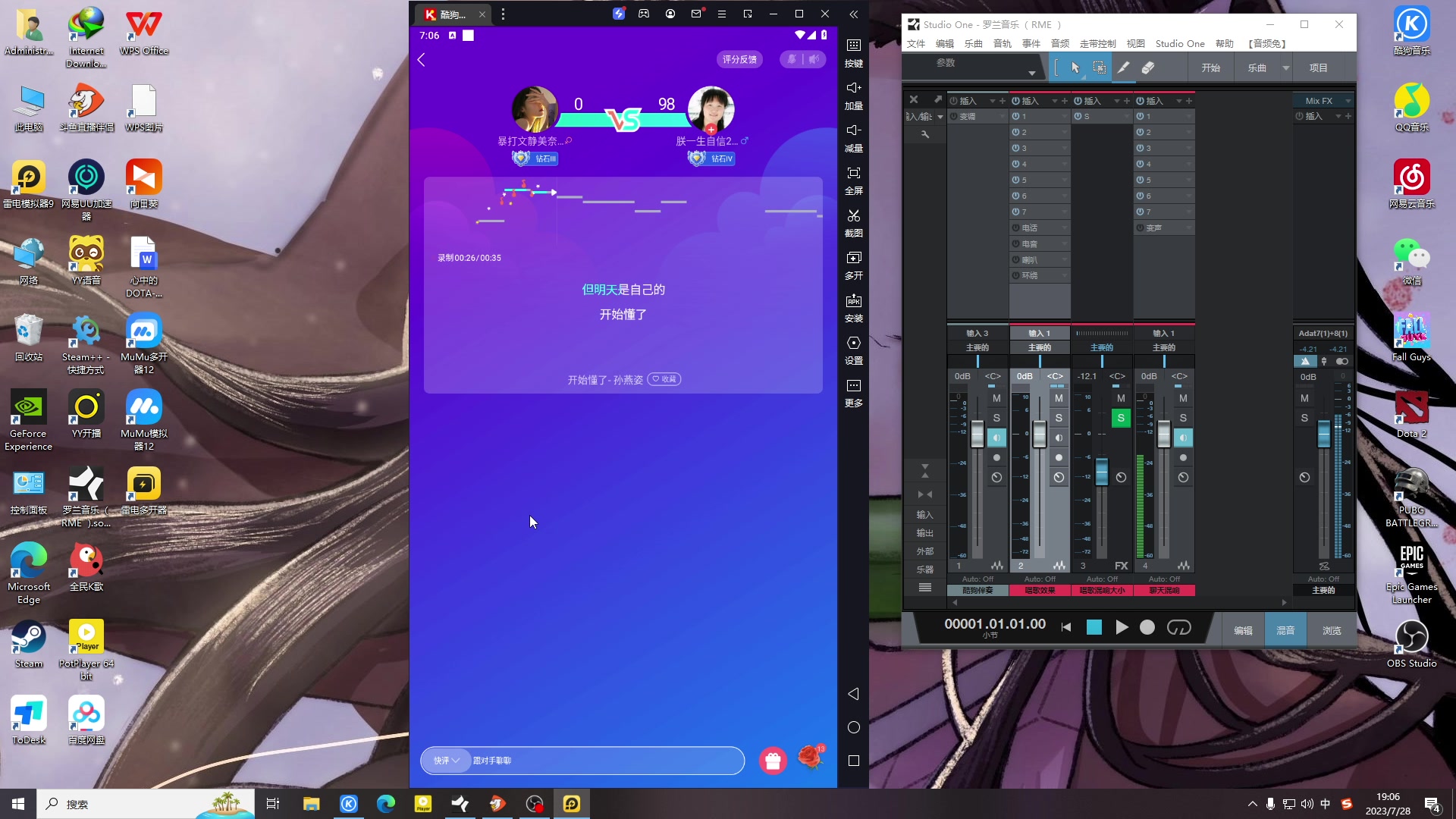1456x819 pixels.
Task: Switch to the 编辑 tab near transport
Action: [x=1243, y=630]
